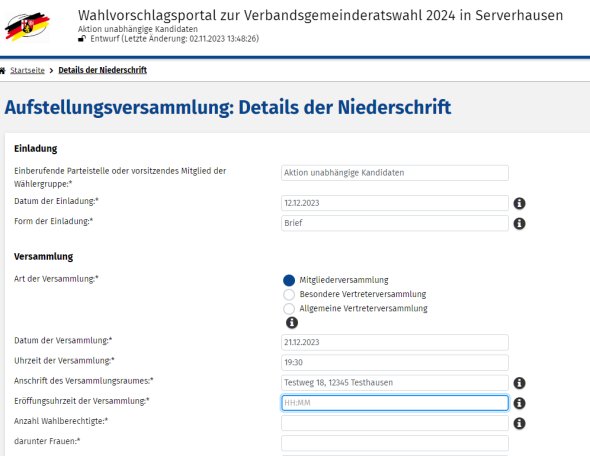Click the home icon in breadcrumb
The width and height of the screenshot is (590, 456).
coord(3,70)
